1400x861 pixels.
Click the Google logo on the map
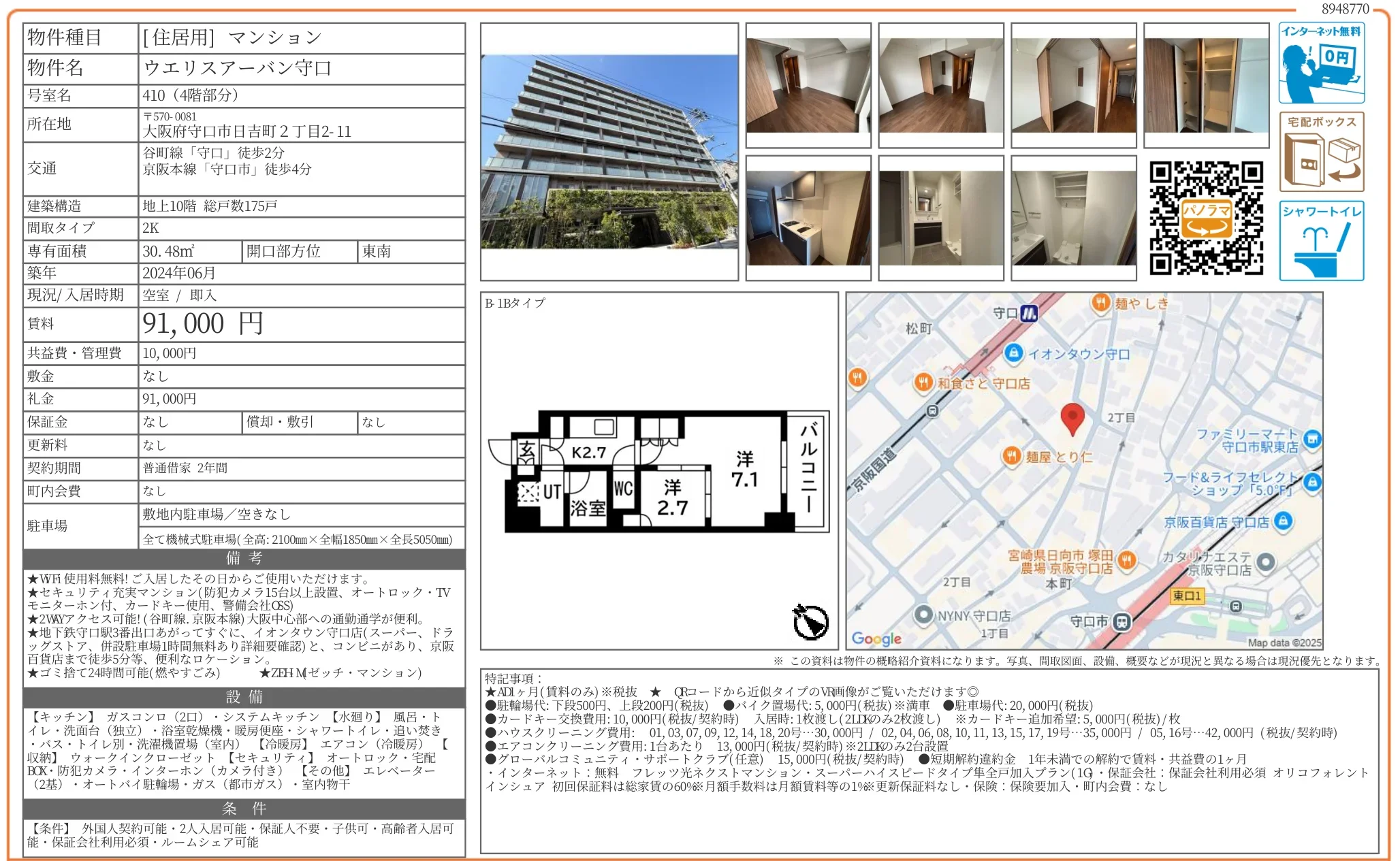pyautogui.click(x=876, y=638)
